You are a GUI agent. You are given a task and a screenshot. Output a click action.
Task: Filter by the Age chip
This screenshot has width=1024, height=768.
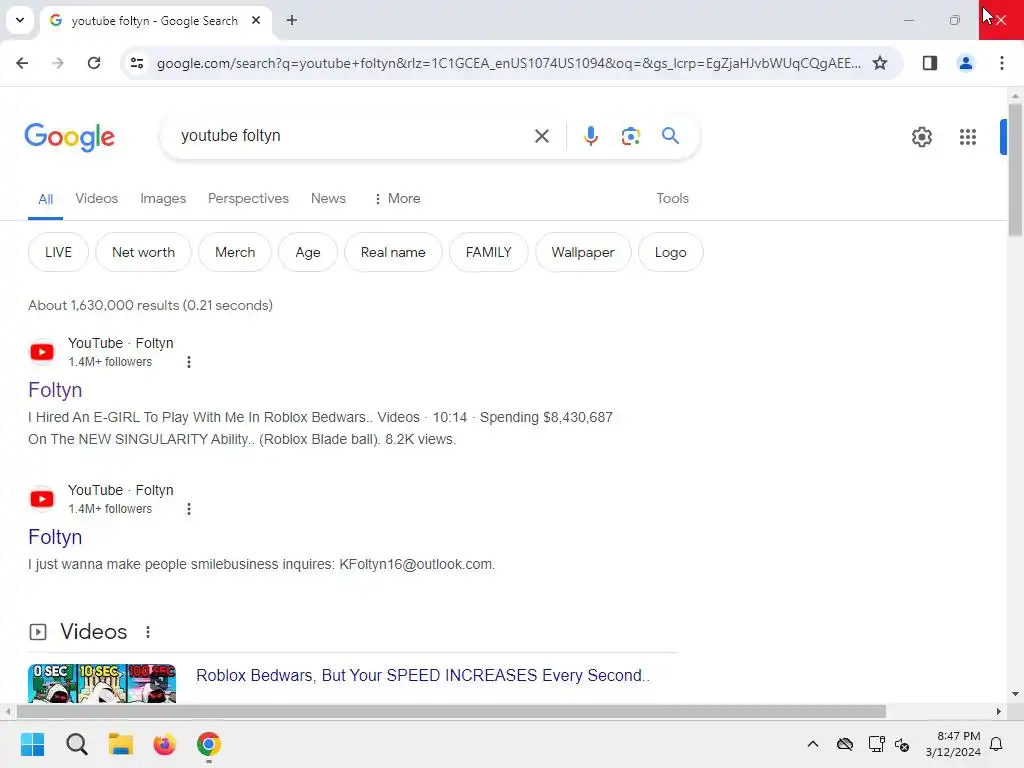point(308,252)
